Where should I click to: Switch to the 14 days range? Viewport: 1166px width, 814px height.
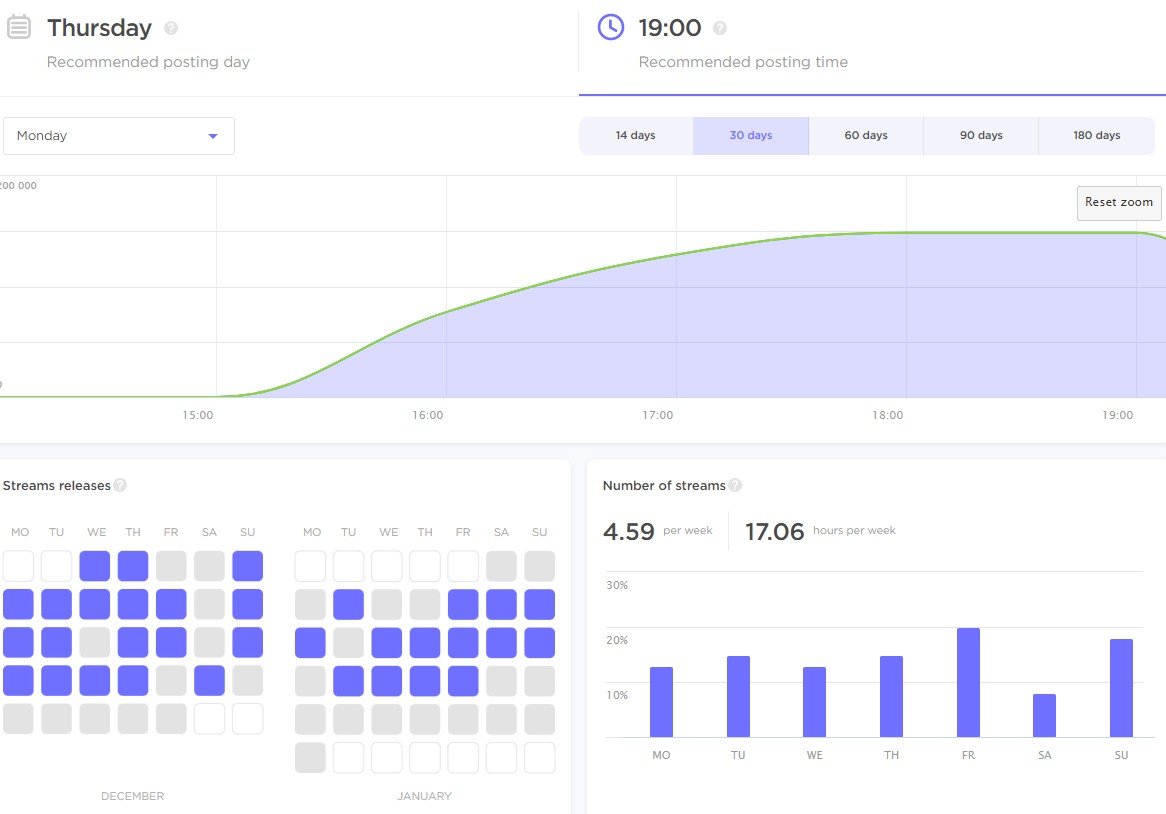click(x=635, y=136)
